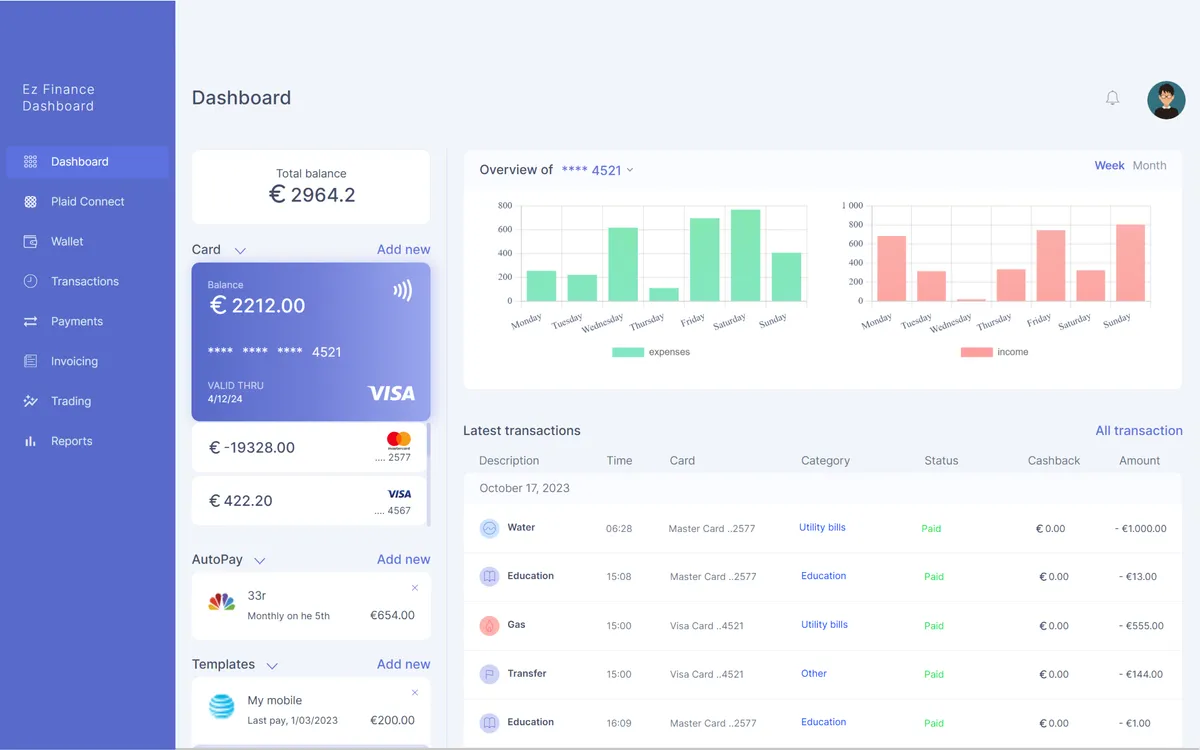Screen dimensions: 1200x750
Task: Open notifications with the bell icon
Action: click(x=1112, y=98)
